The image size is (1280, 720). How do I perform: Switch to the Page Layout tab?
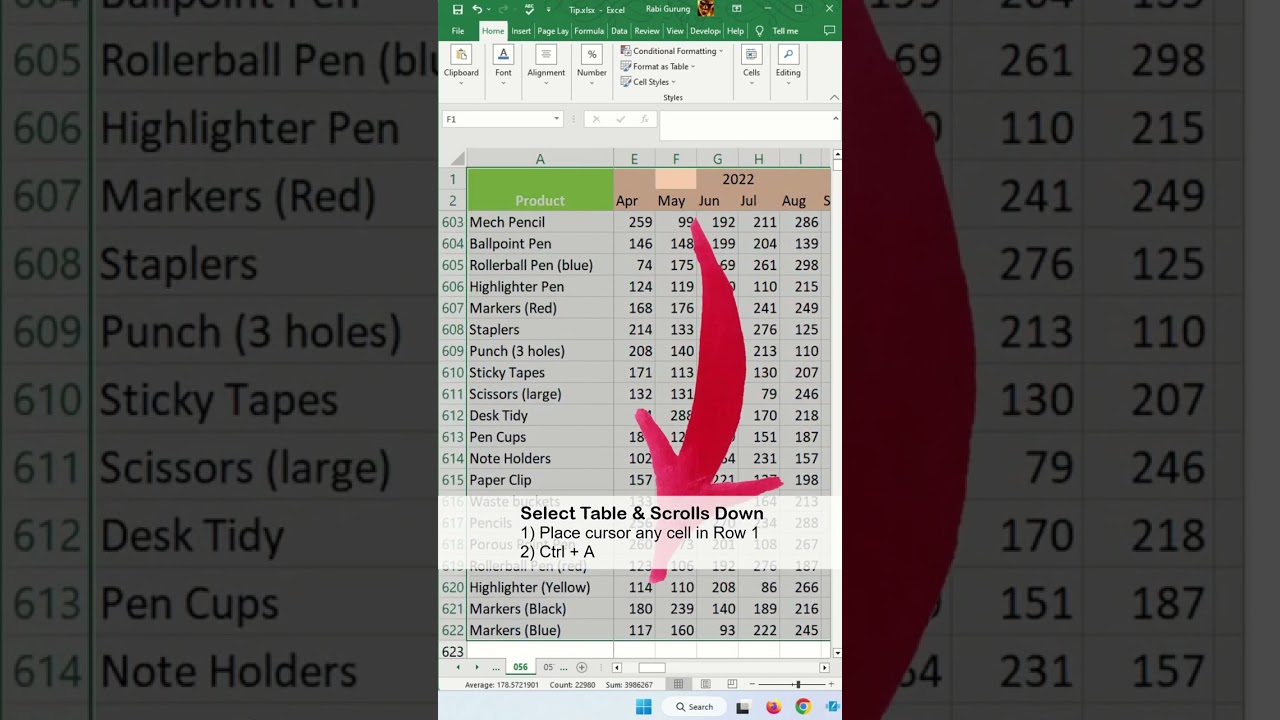coord(553,31)
